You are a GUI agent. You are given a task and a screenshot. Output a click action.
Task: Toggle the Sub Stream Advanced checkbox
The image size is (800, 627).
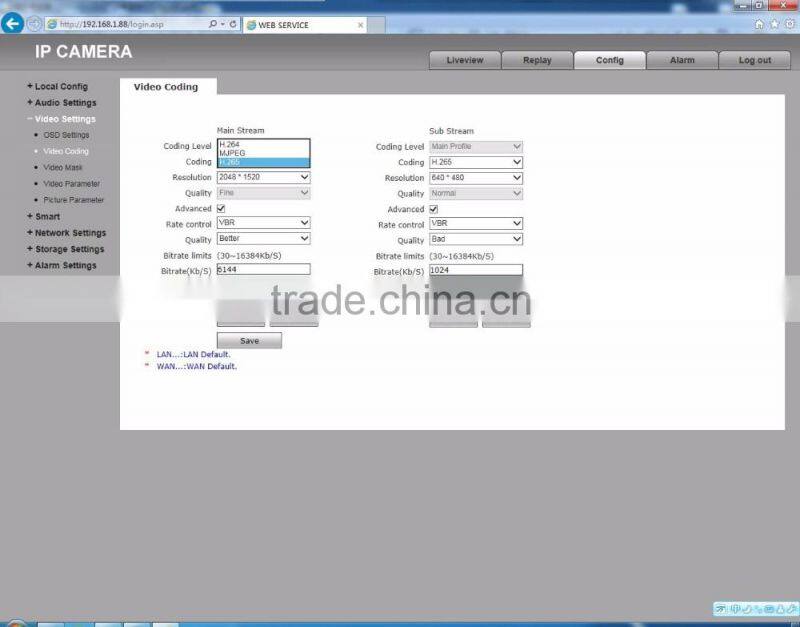(x=433, y=209)
